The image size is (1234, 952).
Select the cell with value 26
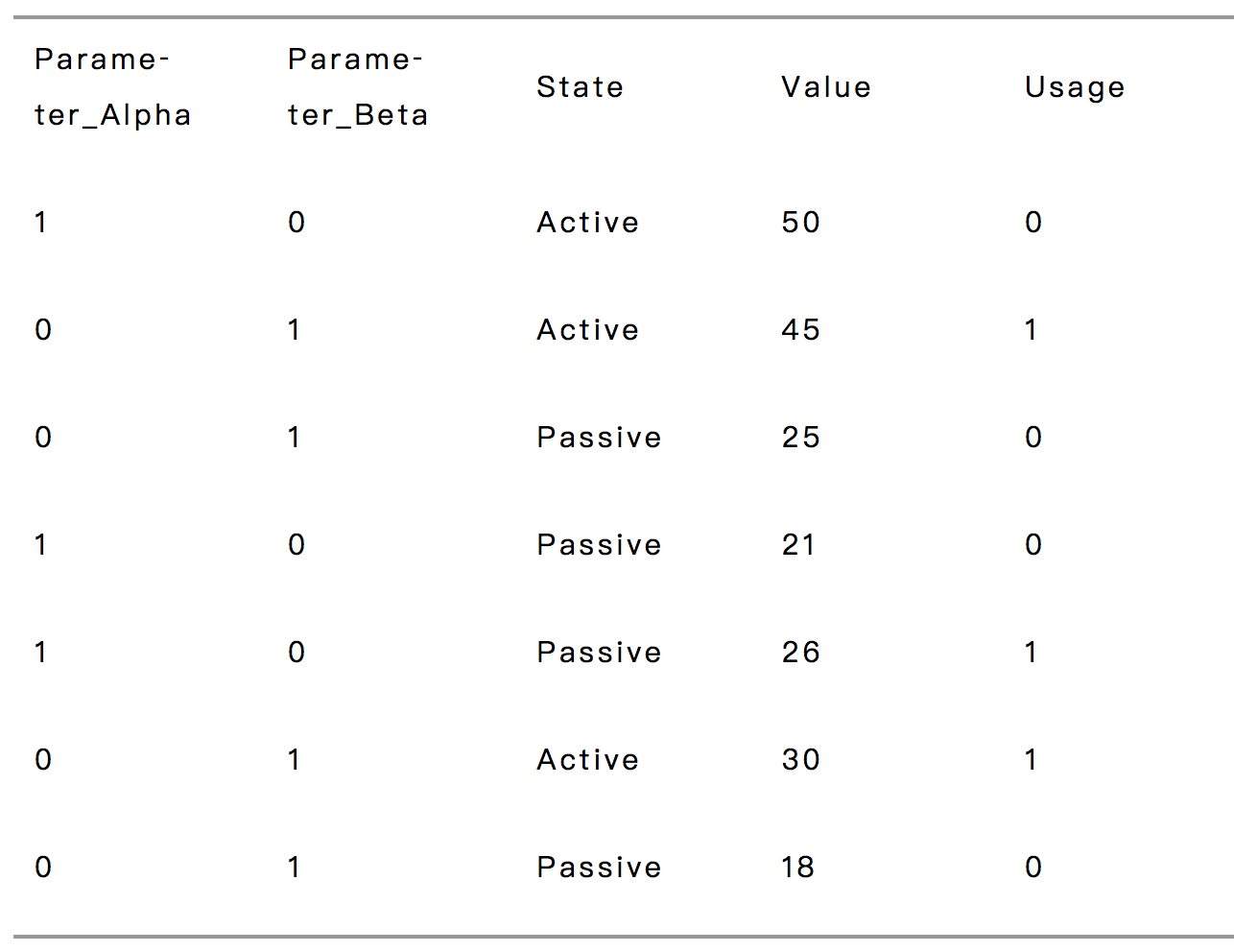(x=800, y=653)
